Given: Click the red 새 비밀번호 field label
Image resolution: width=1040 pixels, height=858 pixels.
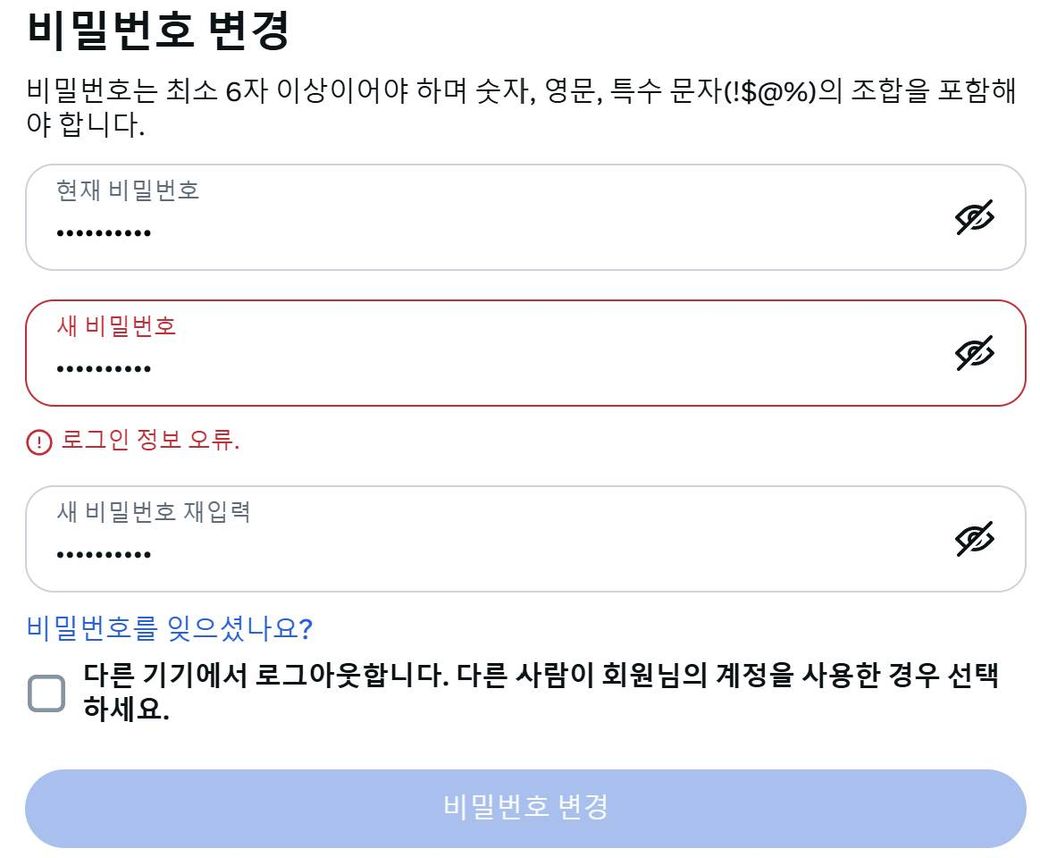Looking at the screenshot, I should 116,326.
